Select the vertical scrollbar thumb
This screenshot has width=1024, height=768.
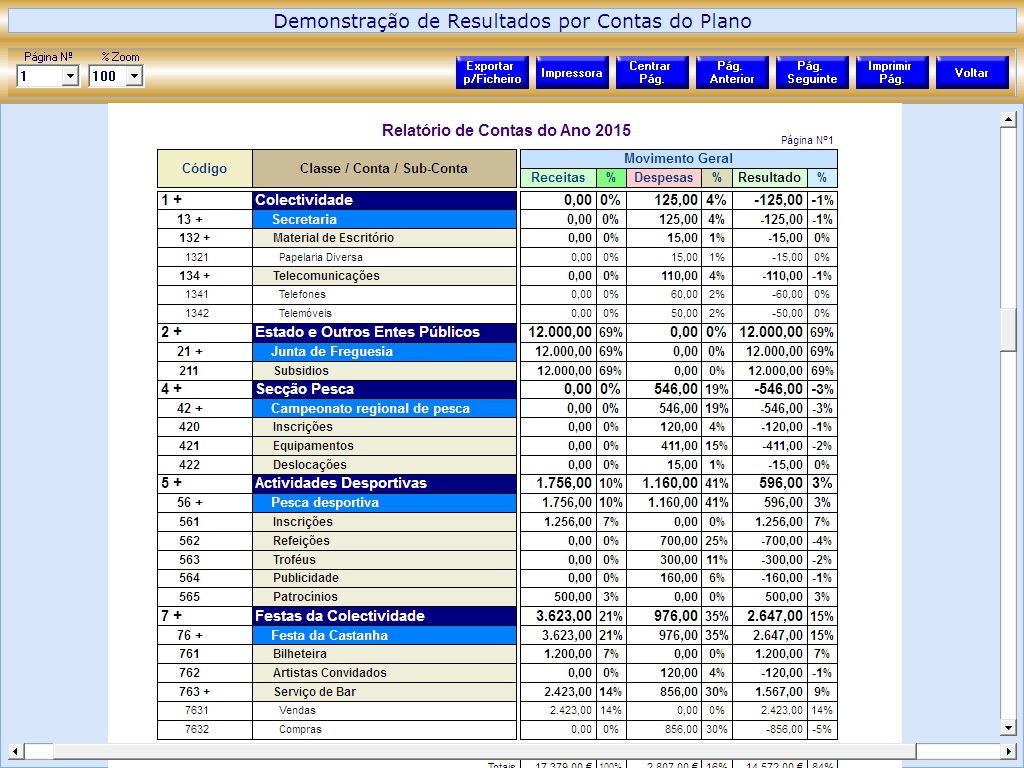pyautogui.click(x=1008, y=329)
